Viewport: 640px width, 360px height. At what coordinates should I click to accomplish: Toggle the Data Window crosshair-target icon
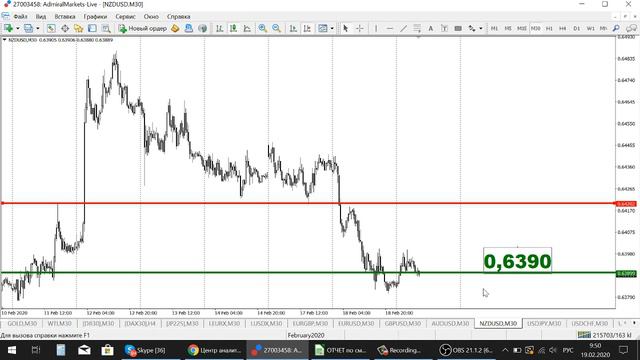tap(65, 28)
